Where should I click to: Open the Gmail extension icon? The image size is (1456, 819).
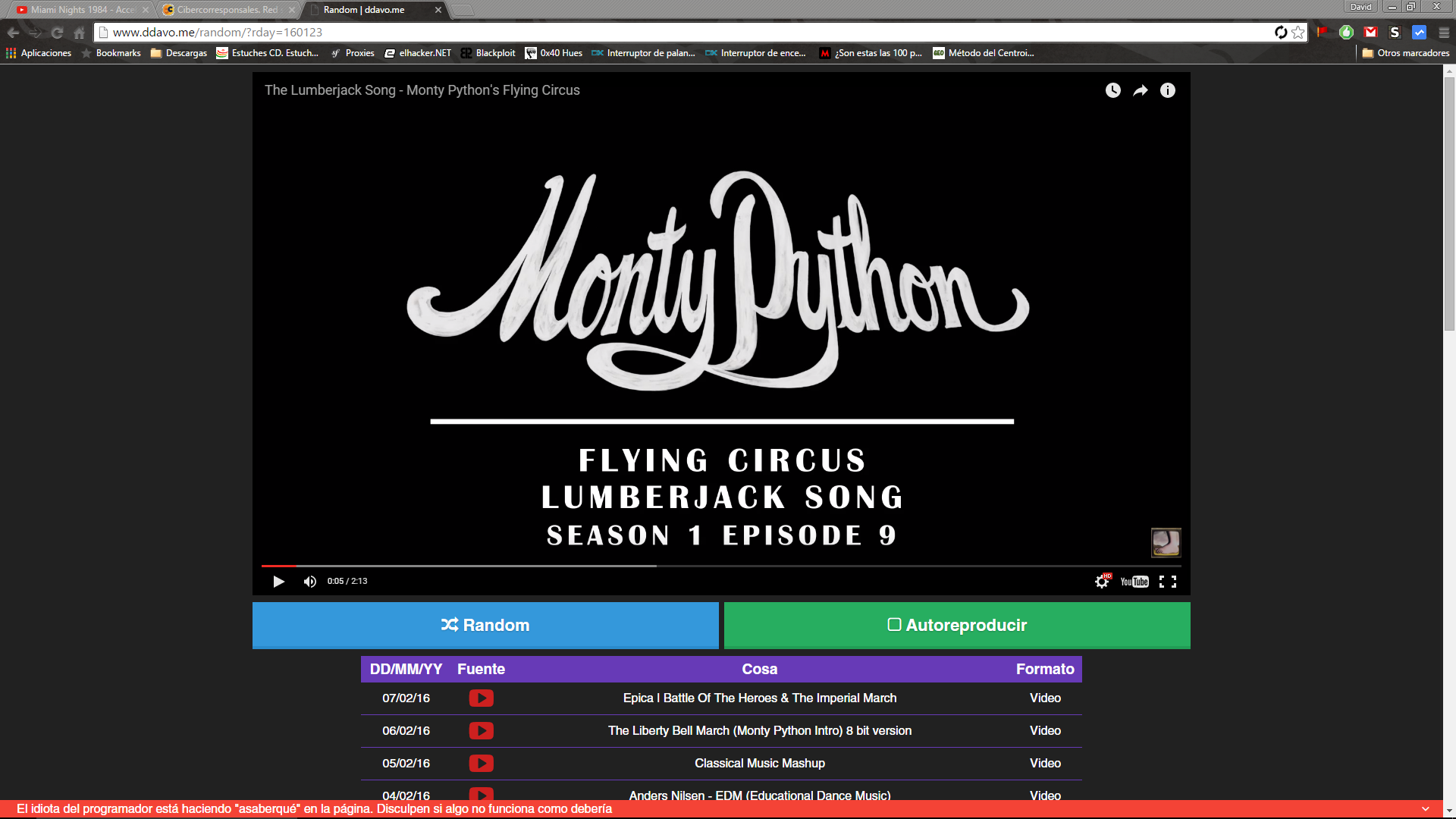click(1370, 32)
